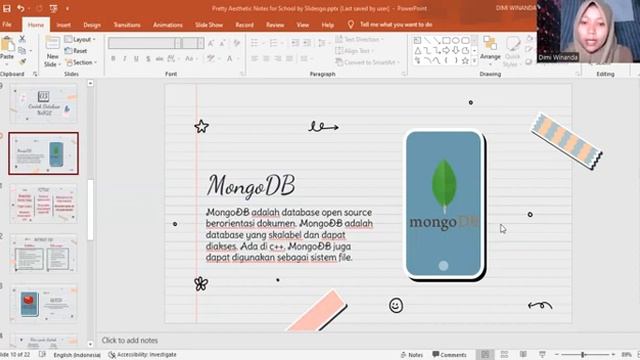Click the Arrange icon in Drawing group
Screen dimensions: 640x360
click(490, 43)
